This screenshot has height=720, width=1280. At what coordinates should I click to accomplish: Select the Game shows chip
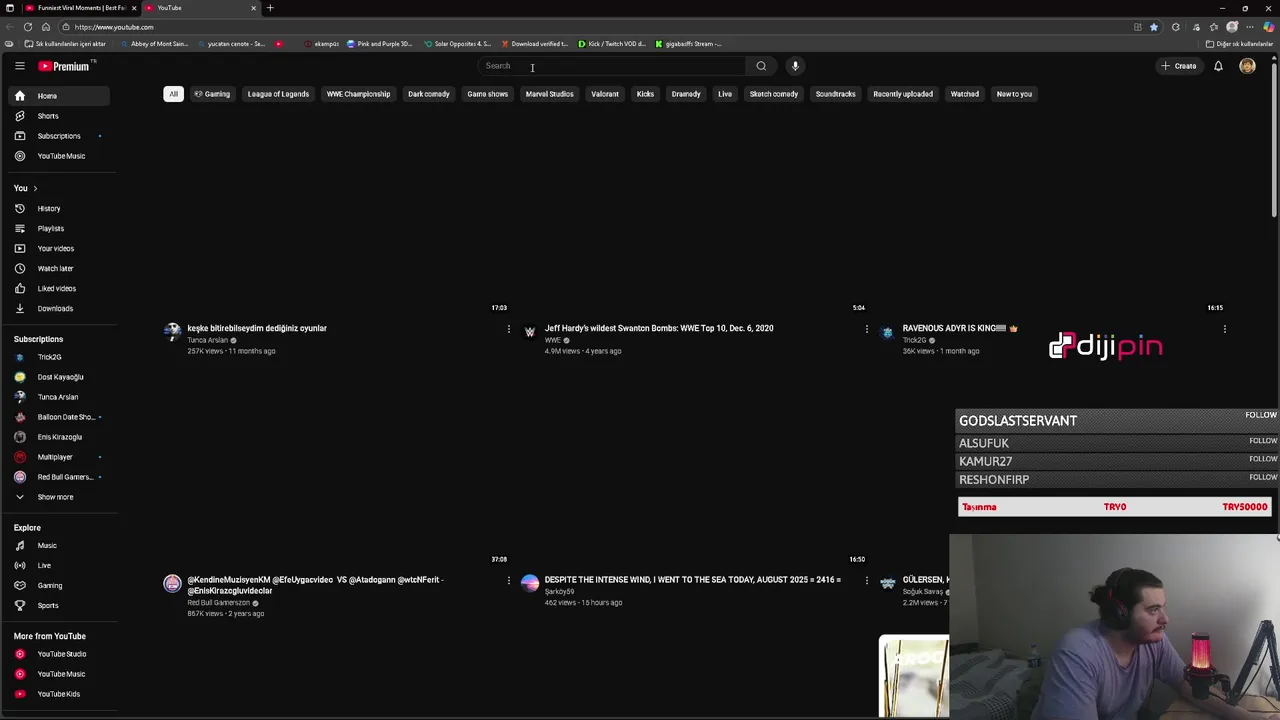(488, 94)
